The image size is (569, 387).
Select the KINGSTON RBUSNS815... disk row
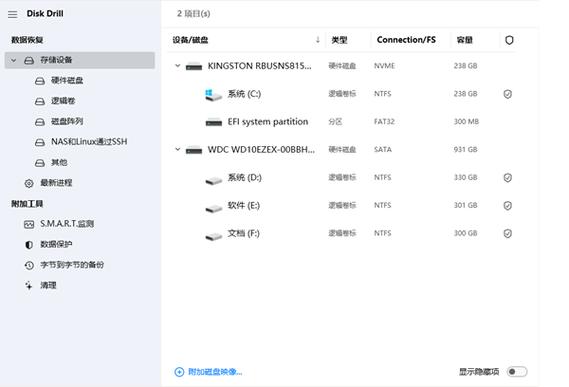point(341,66)
